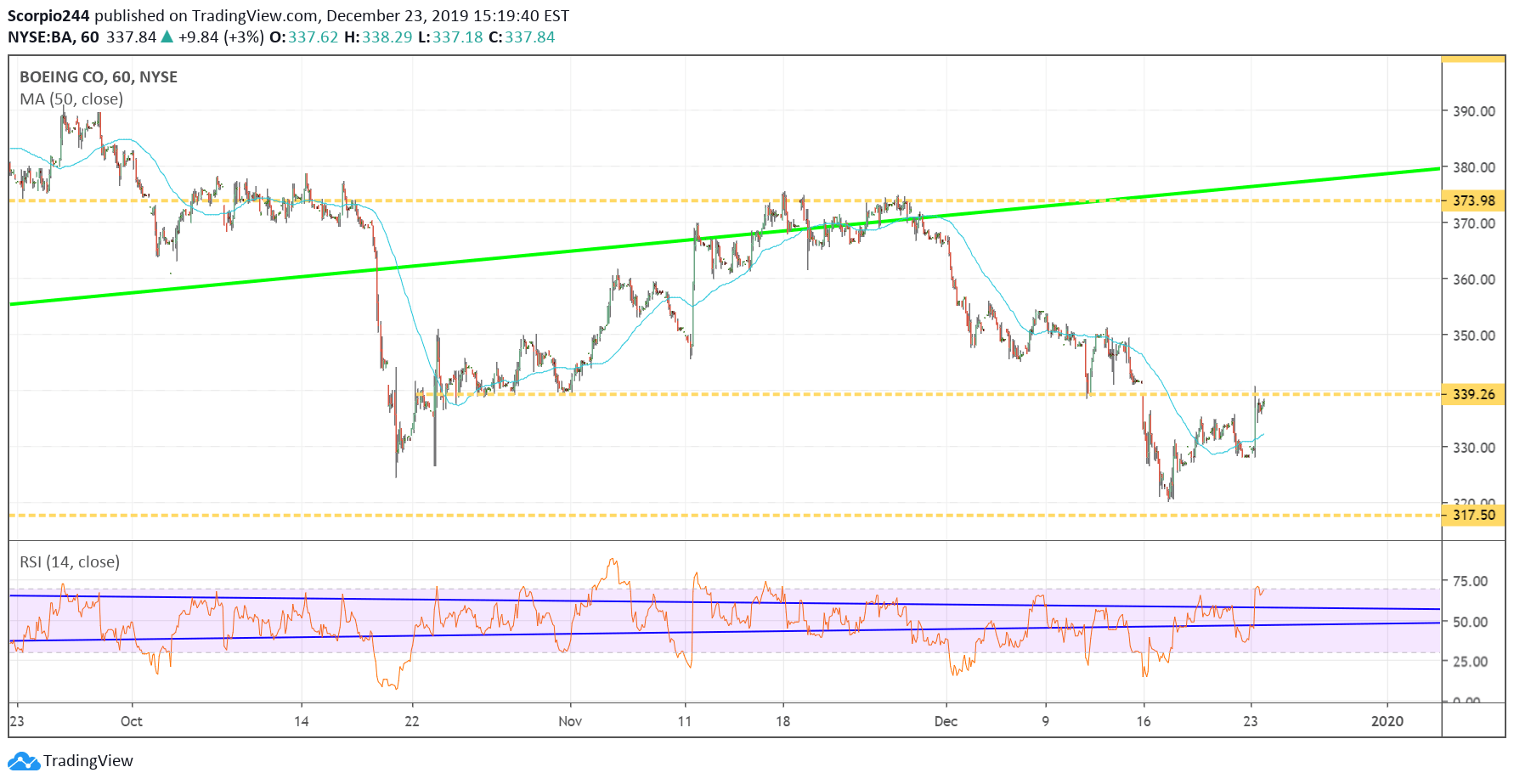This screenshot has width=1514, height=784.
Task: Click the 339.26 price level label
Action: tap(1473, 394)
